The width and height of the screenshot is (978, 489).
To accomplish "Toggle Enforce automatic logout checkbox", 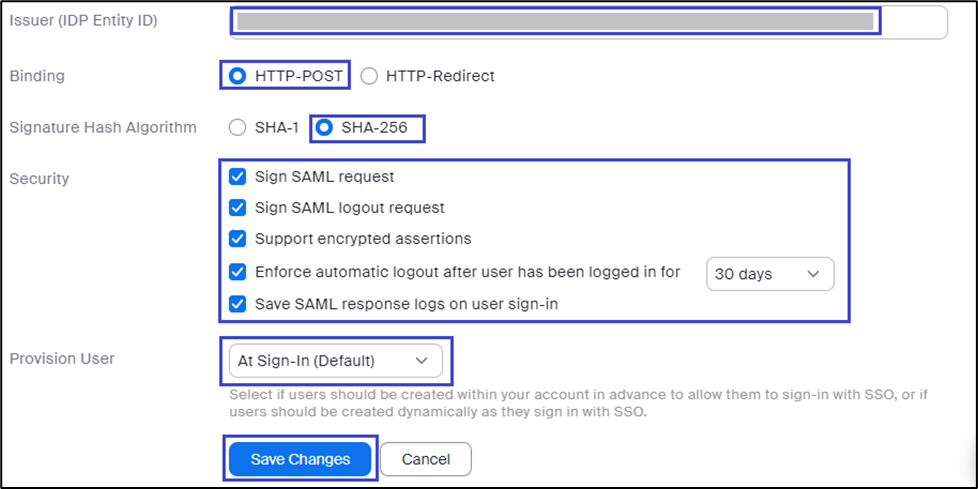I will pyautogui.click(x=238, y=271).
